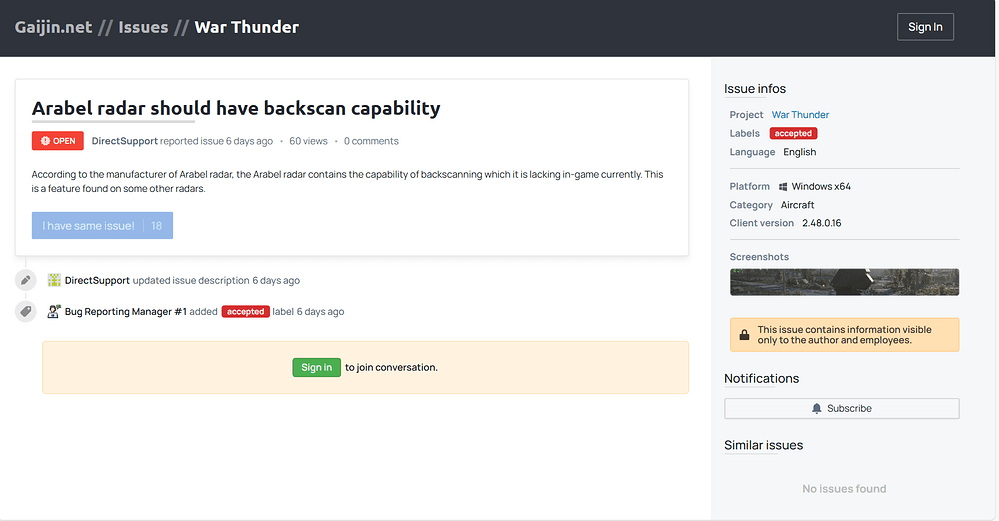The width and height of the screenshot is (999, 521).
Task: Open the screenshot thumbnail
Action: pos(844,282)
